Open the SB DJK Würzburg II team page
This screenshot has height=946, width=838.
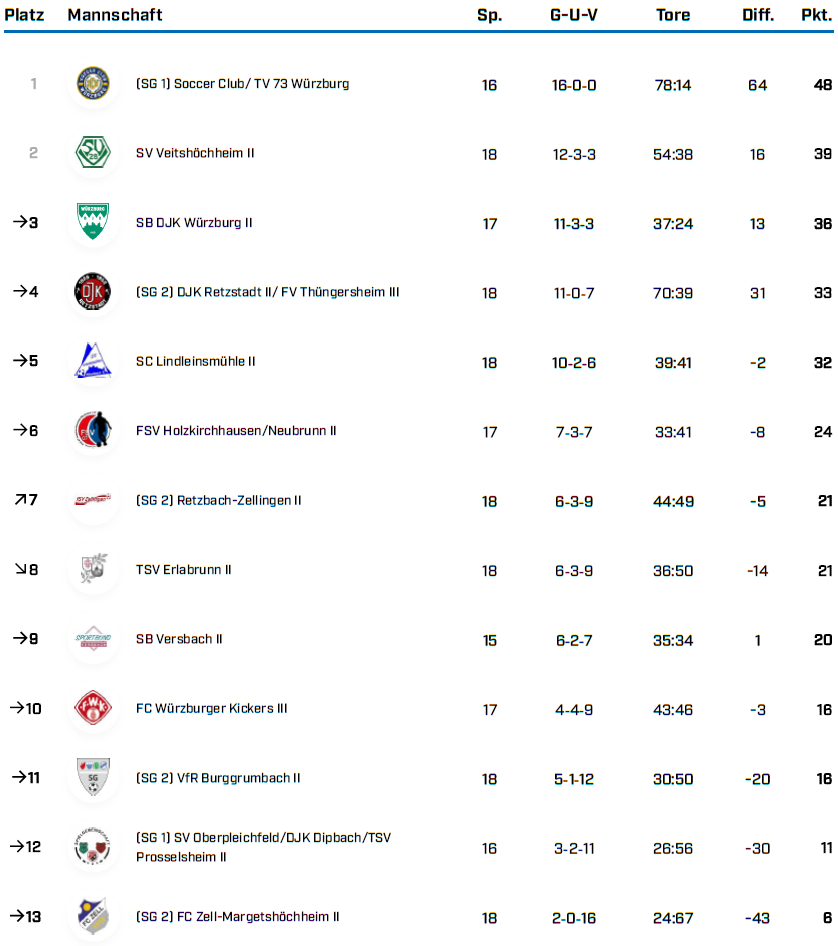pos(194,223)
